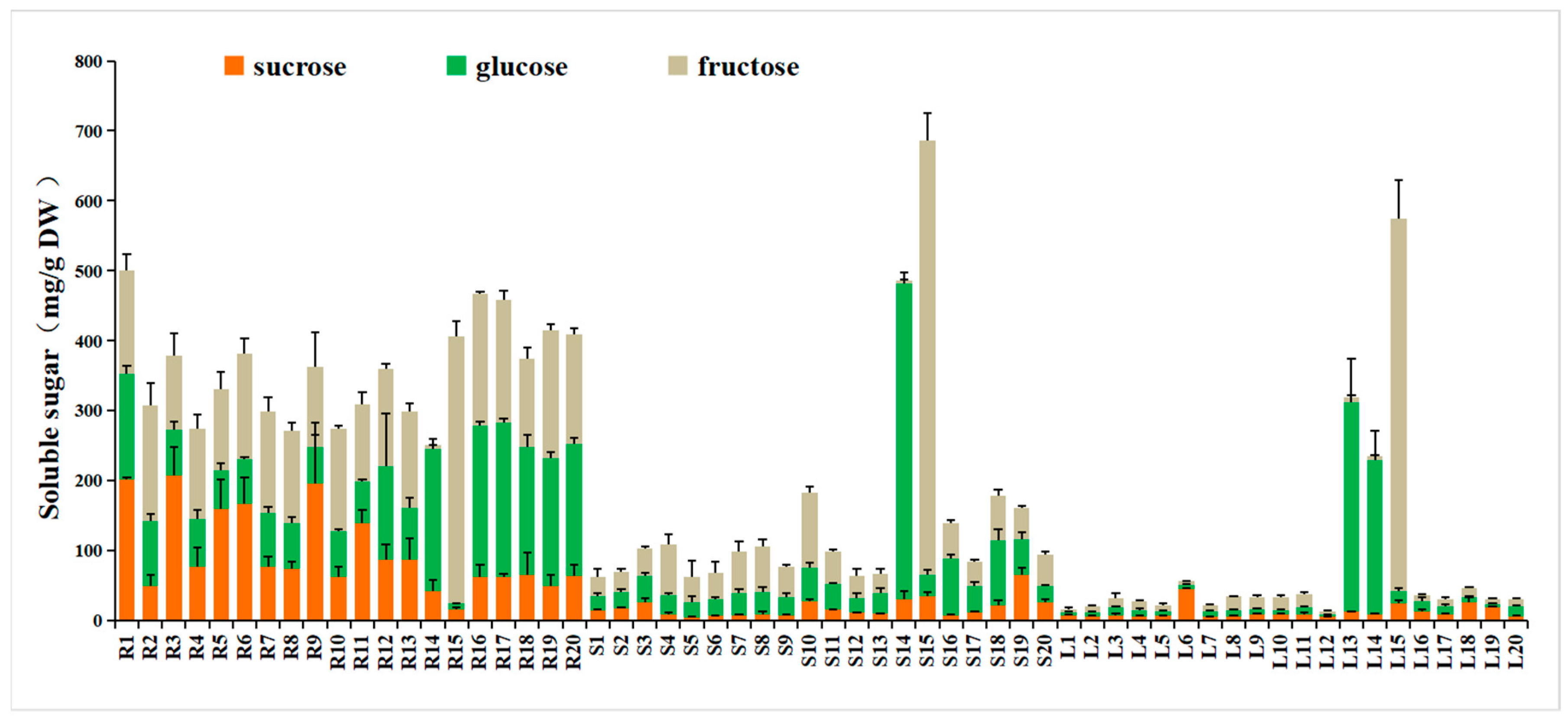Click the orange sucrose legend swatch
The width and height of the screenshot is (1568, 722).
click(234, 66)
